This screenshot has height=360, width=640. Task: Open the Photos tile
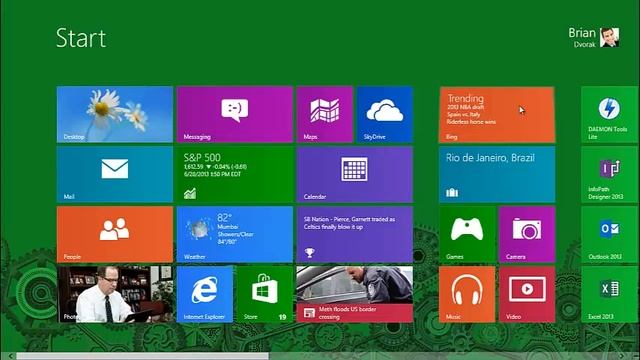click(115, 294)
